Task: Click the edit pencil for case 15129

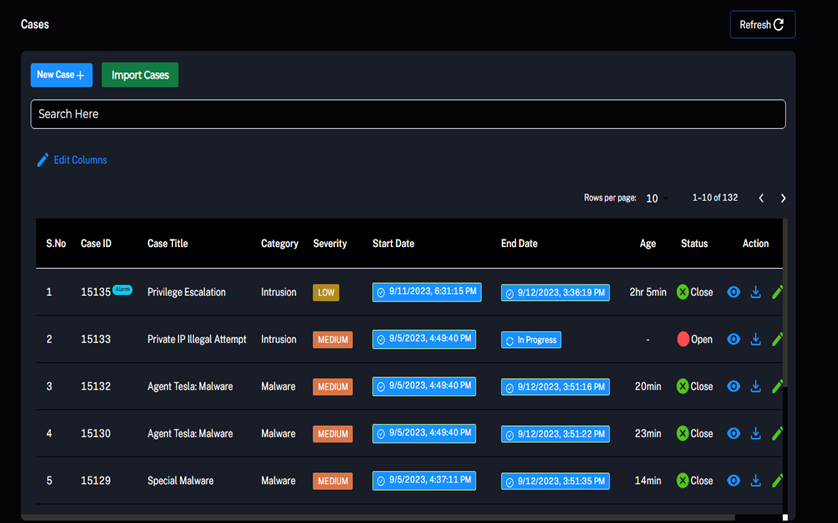Action: click(777, 481)
